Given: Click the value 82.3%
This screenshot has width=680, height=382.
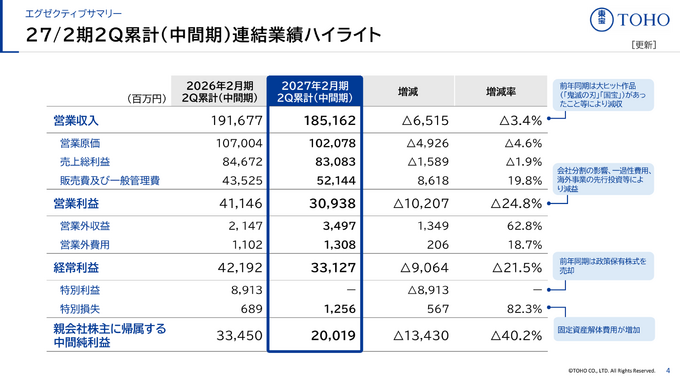Looking at the screenshot, I should pos(525,309).
